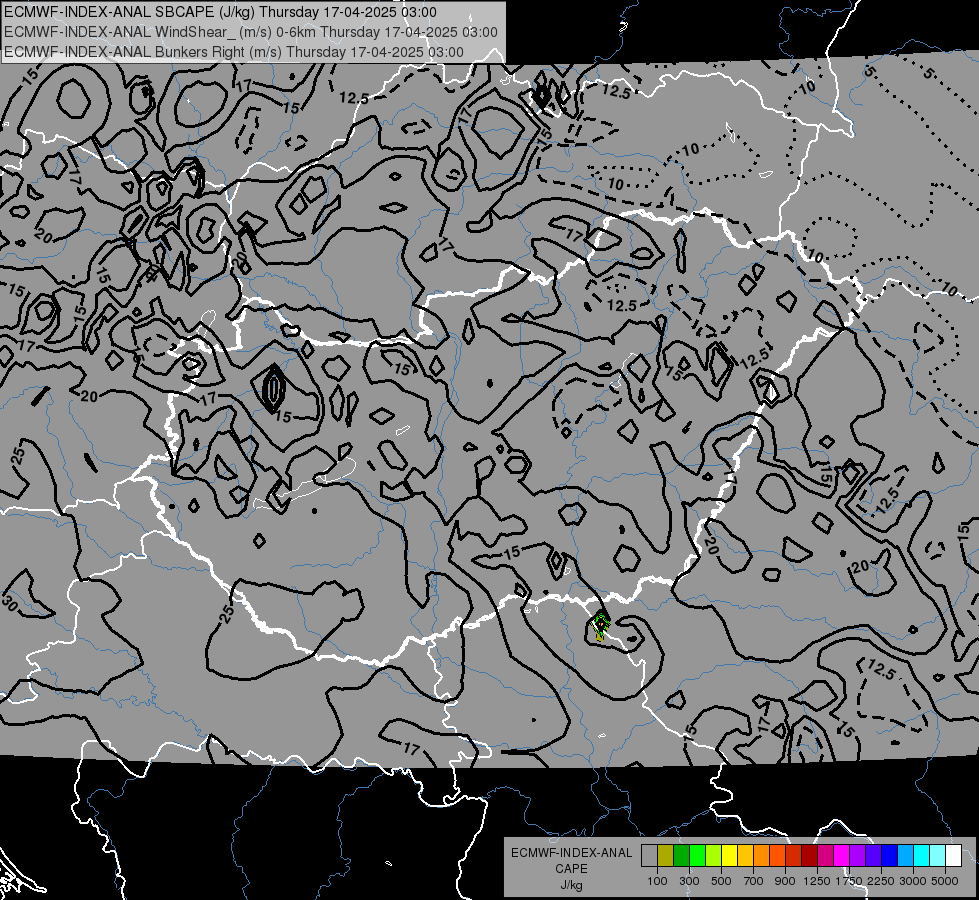Click the SBCAPE title line in the header
The width and height of the screenshot is (979, 900).
click(220, 12)
